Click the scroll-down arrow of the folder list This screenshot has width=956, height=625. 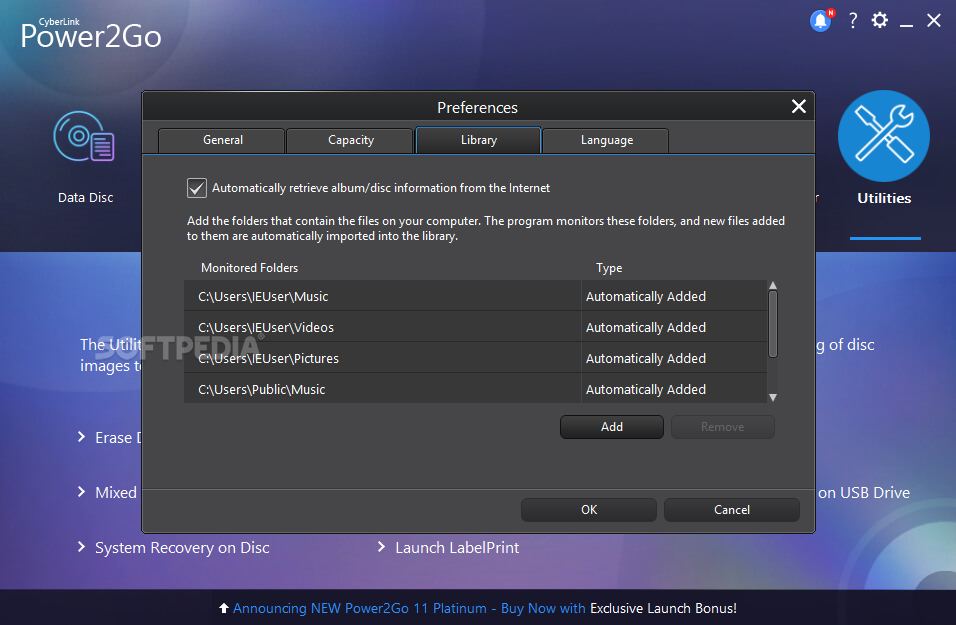(772, 398)
